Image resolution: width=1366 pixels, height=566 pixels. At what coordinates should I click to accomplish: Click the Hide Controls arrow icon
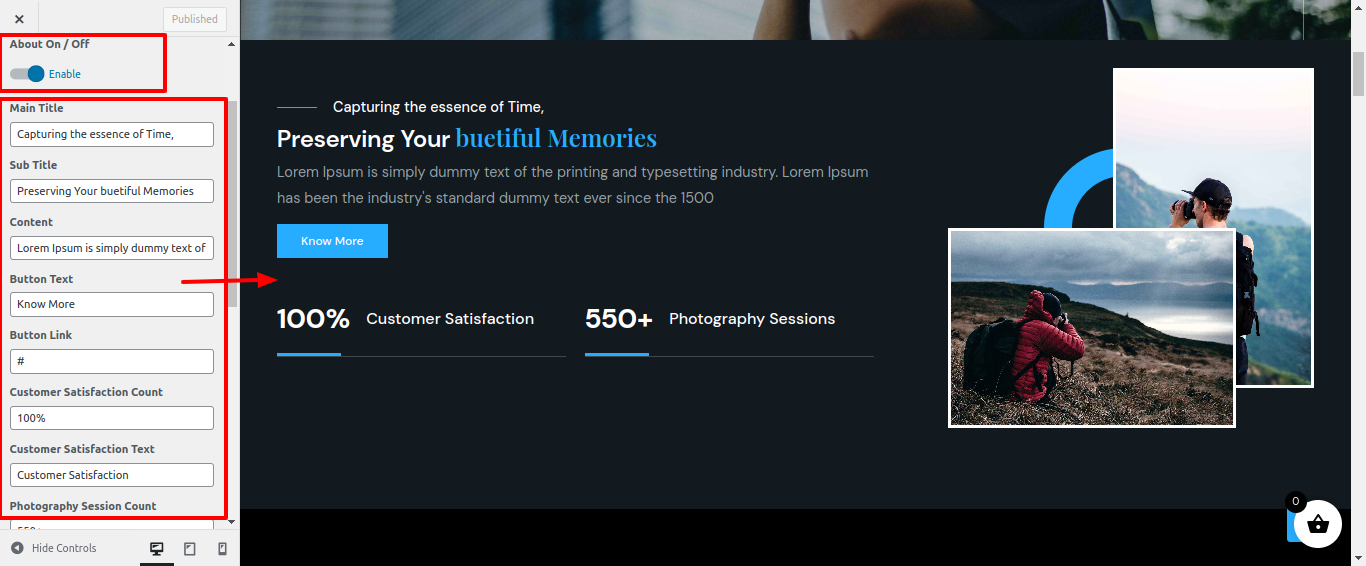pos(17,548)
